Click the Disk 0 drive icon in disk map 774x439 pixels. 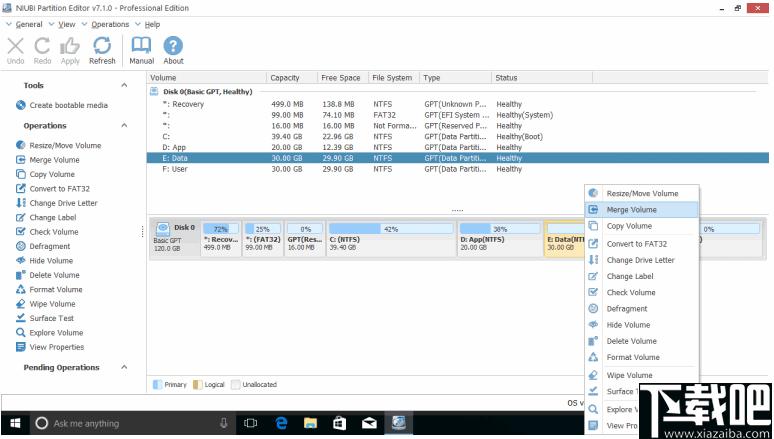(162, 229)
